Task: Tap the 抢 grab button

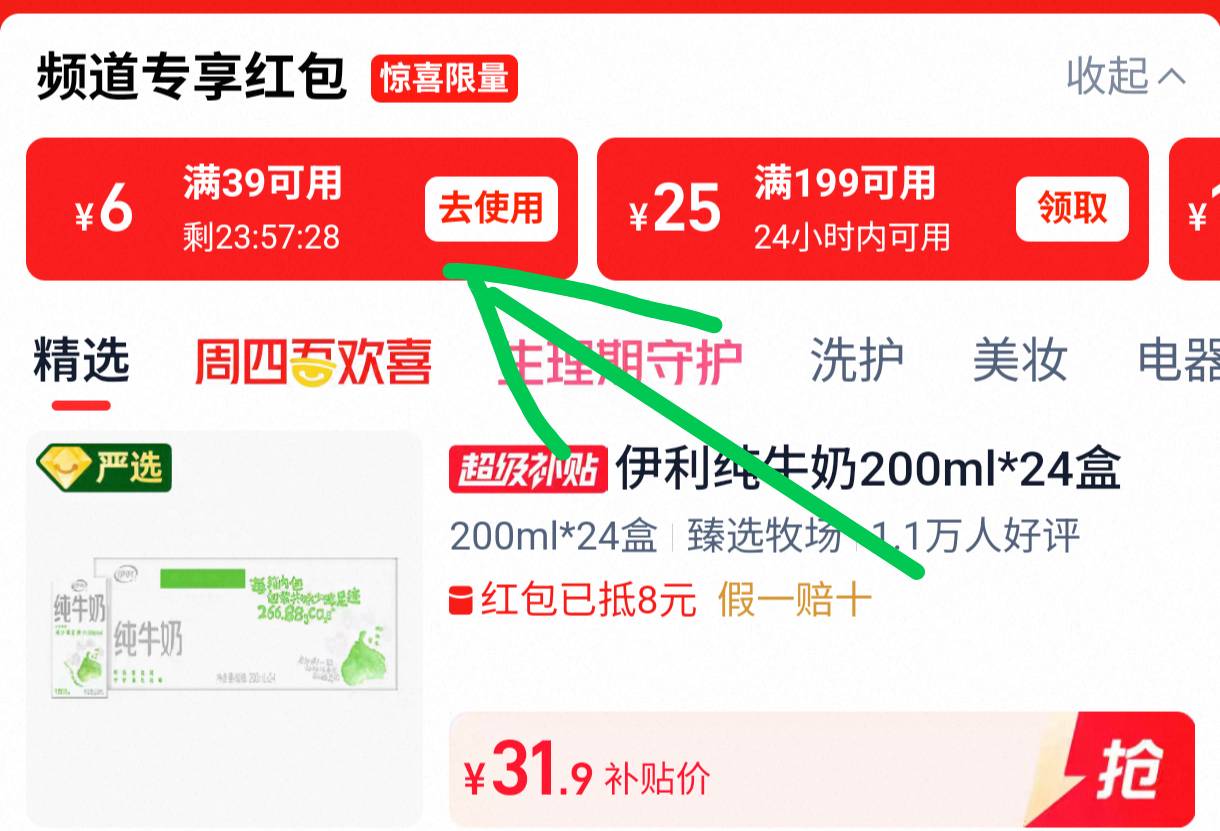Action: coord(1128,770)
